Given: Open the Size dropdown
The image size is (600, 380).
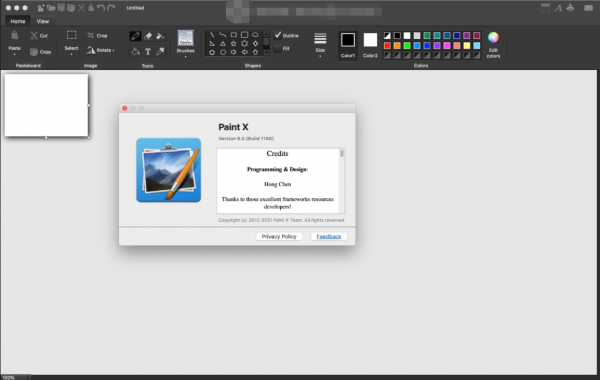Looking at the screenshot, I should click(x=320, y=56).
